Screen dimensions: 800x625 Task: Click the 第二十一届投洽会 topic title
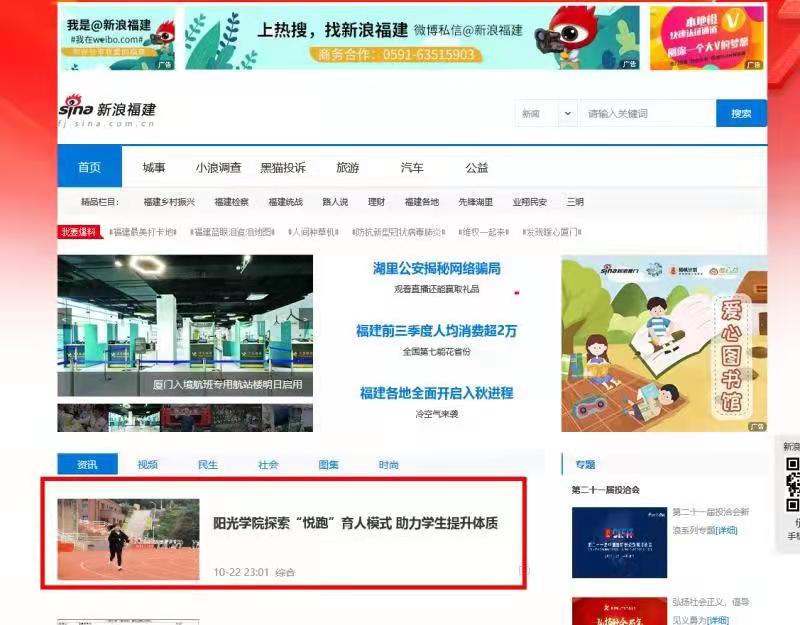click(606, 490)
